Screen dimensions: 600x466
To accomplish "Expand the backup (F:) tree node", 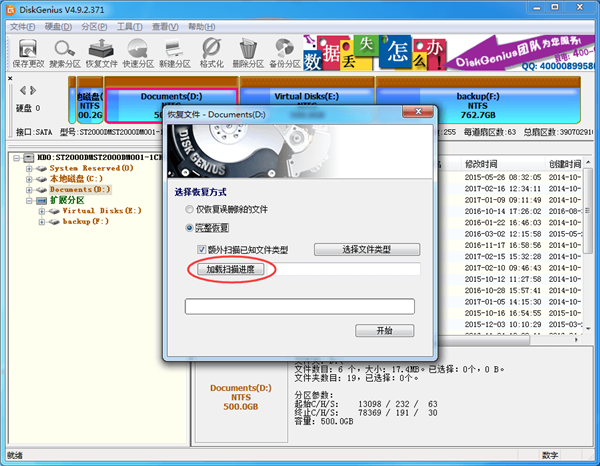I will 42,222.
